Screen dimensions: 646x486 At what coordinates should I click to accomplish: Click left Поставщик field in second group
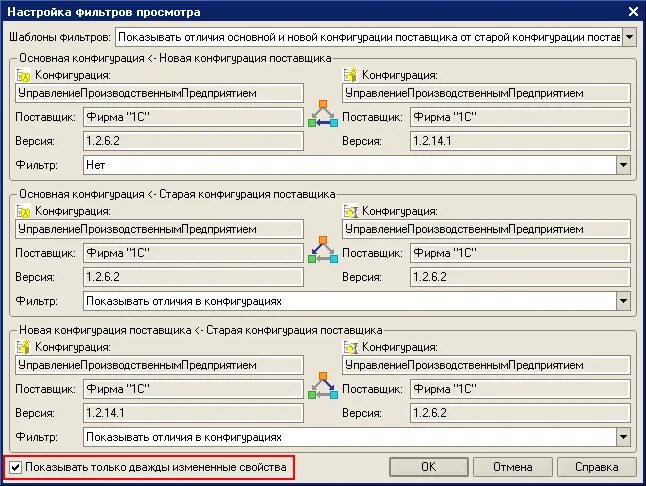193,253
